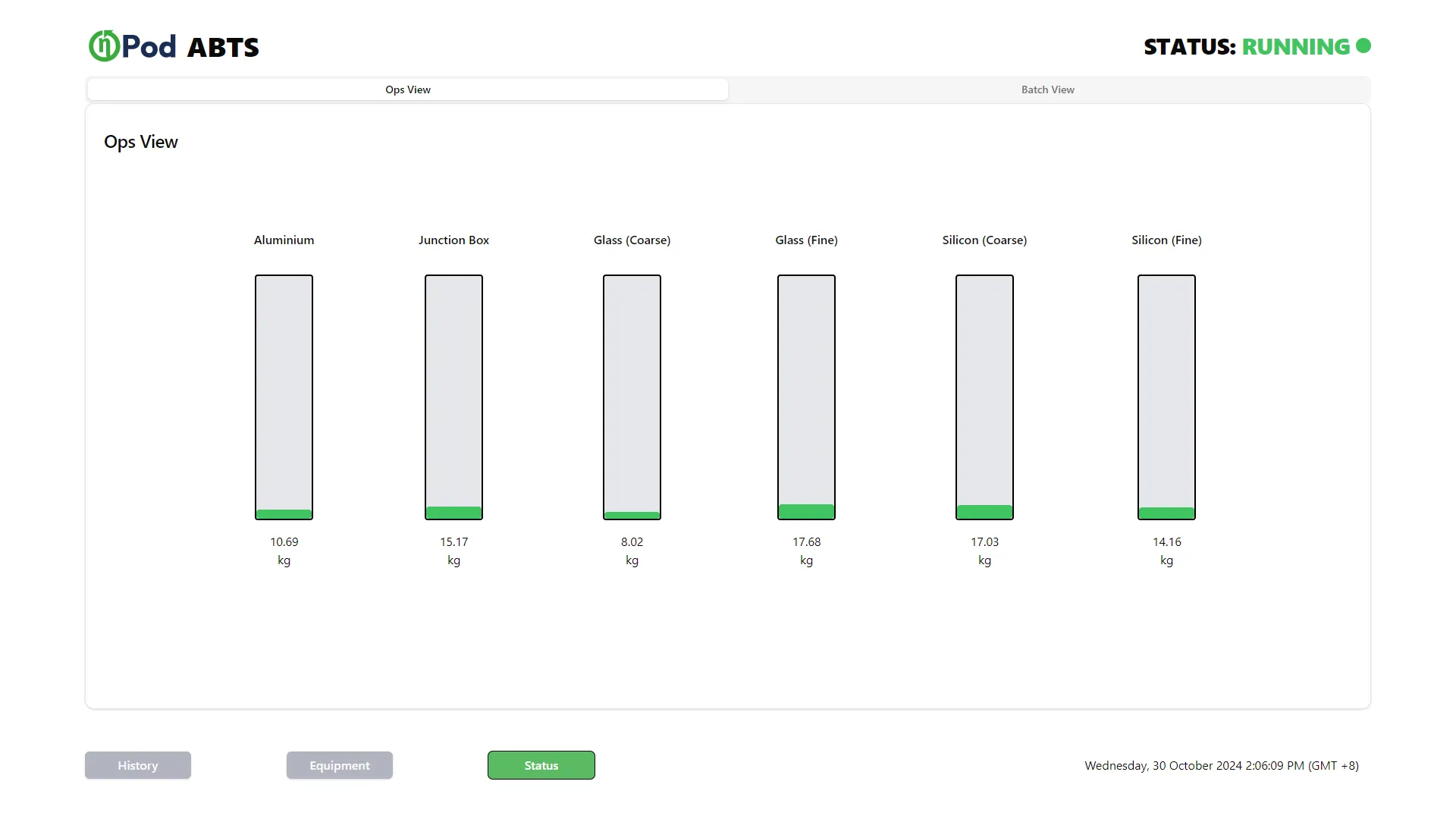The height and width of the screenshot is (819, 1456).
Task: Click the Aluminium level gauge bar
Action: pos(284,397)
